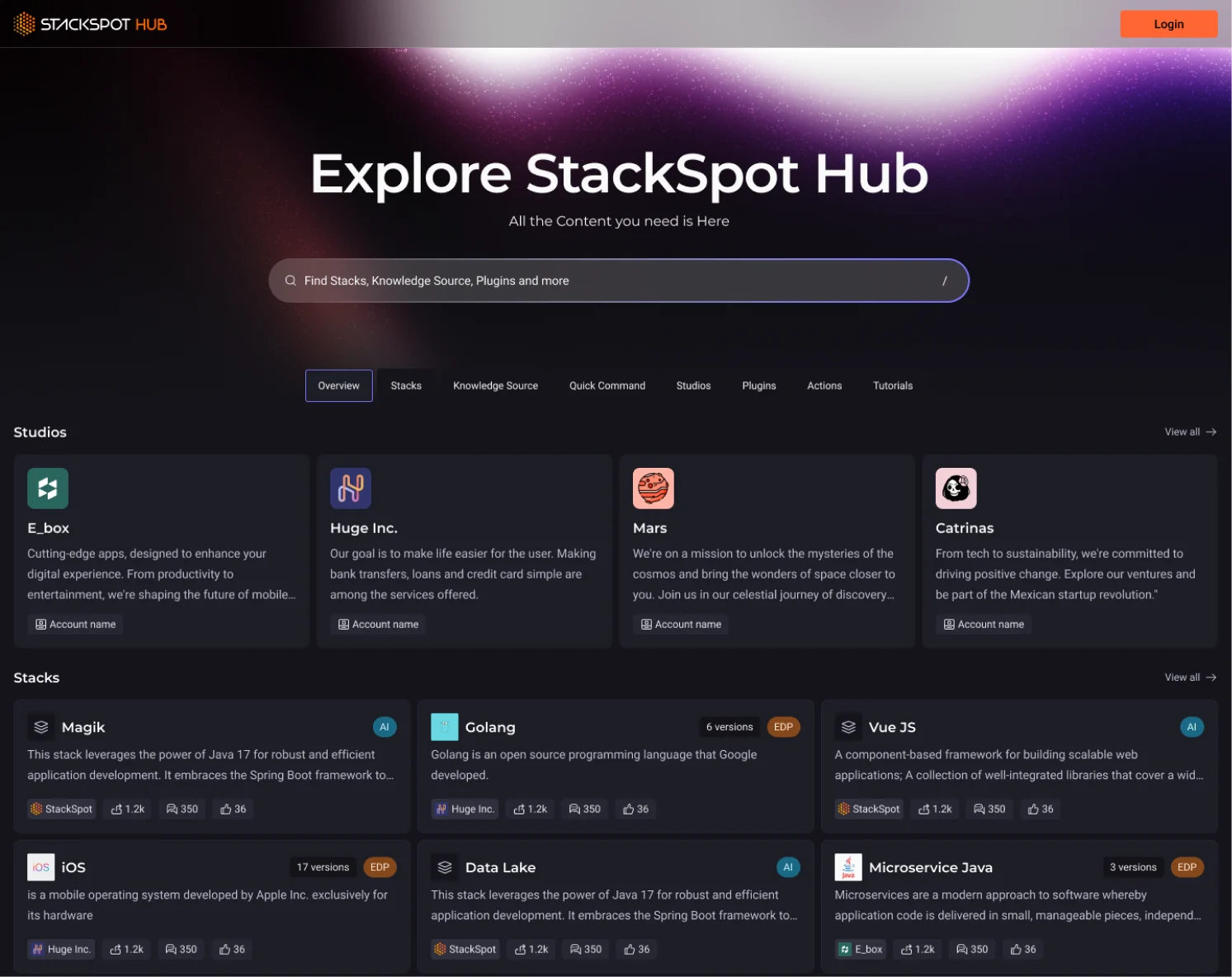Select the Overview tab
Screen dimensions: 1232x977
pos(339,385)
